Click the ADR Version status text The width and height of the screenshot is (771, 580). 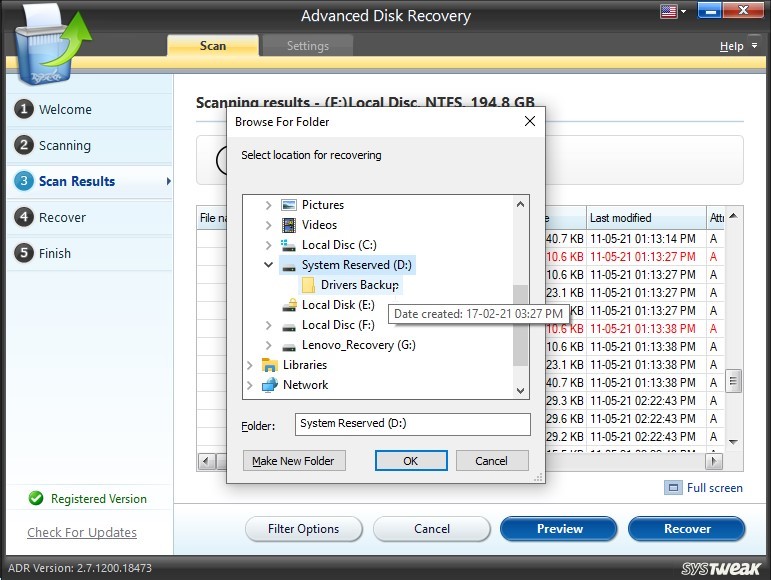[x=80, y=568]
